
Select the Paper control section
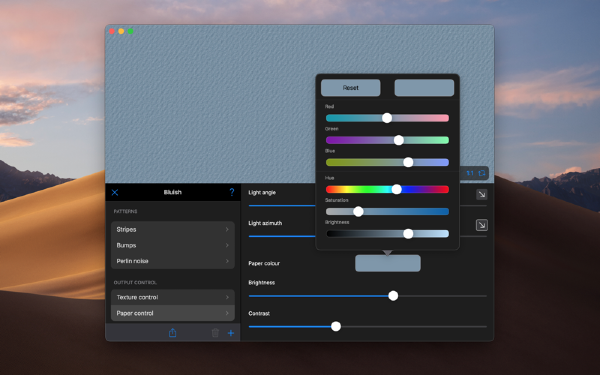[x=173, y=313]
